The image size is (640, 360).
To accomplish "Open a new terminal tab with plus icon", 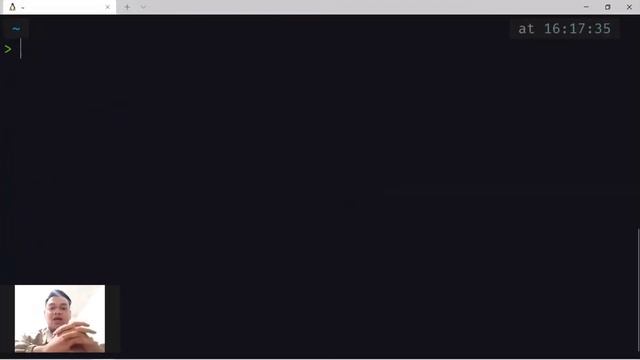I will (x=127, y=7).
